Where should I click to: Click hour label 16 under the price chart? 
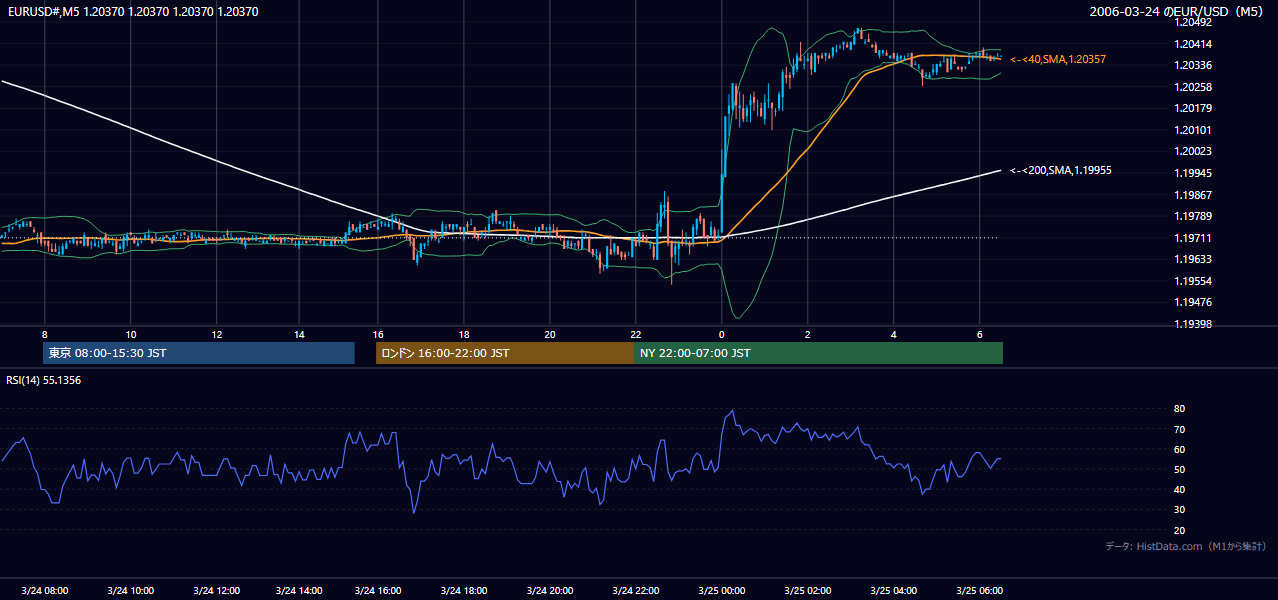(x=378, y=334)
